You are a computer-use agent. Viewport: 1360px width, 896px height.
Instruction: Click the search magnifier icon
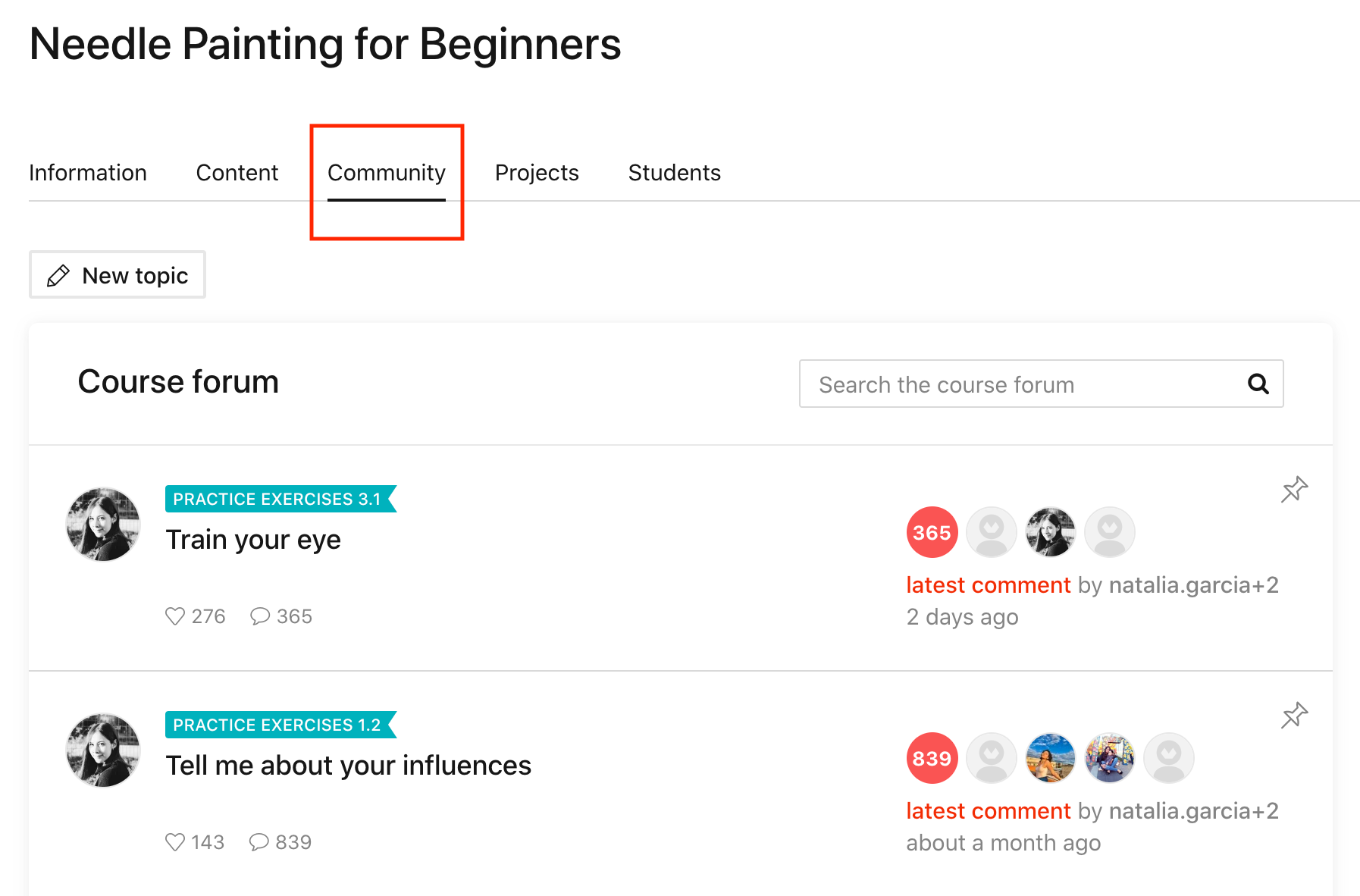(1258, 384)
